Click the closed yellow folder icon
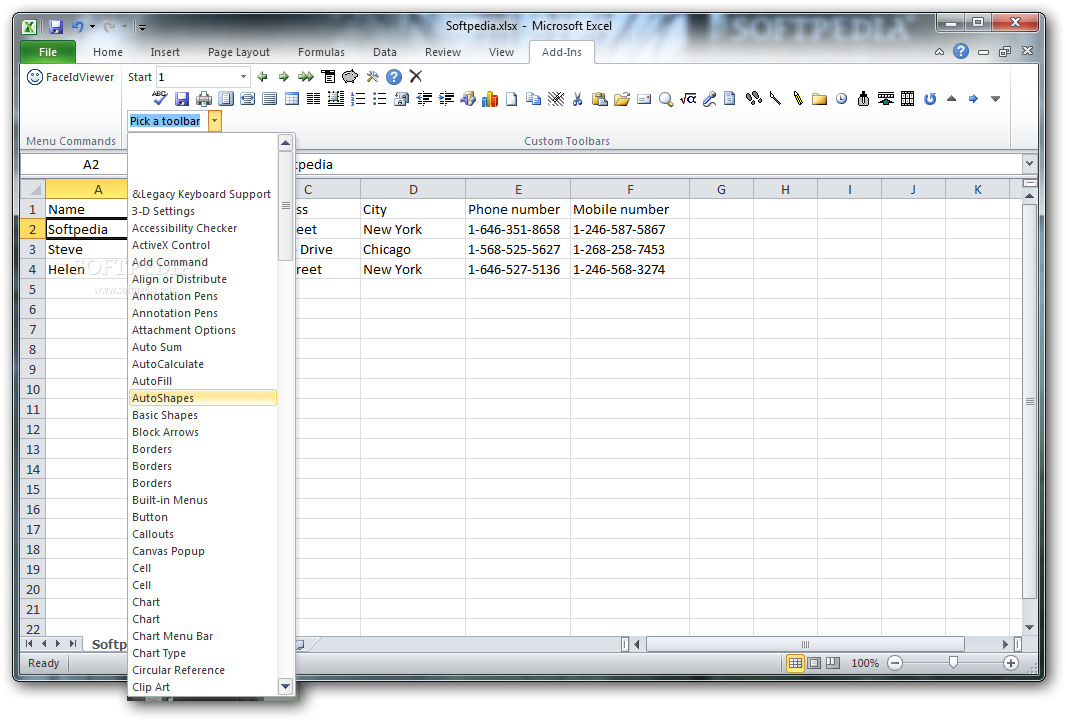 point(820,99)
